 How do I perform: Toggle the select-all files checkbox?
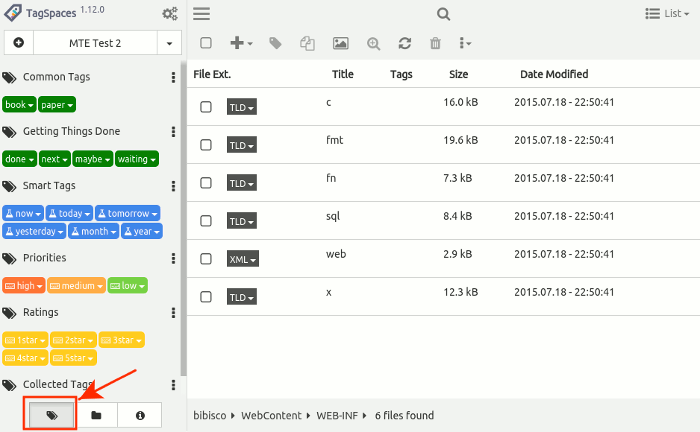(206, 43)
